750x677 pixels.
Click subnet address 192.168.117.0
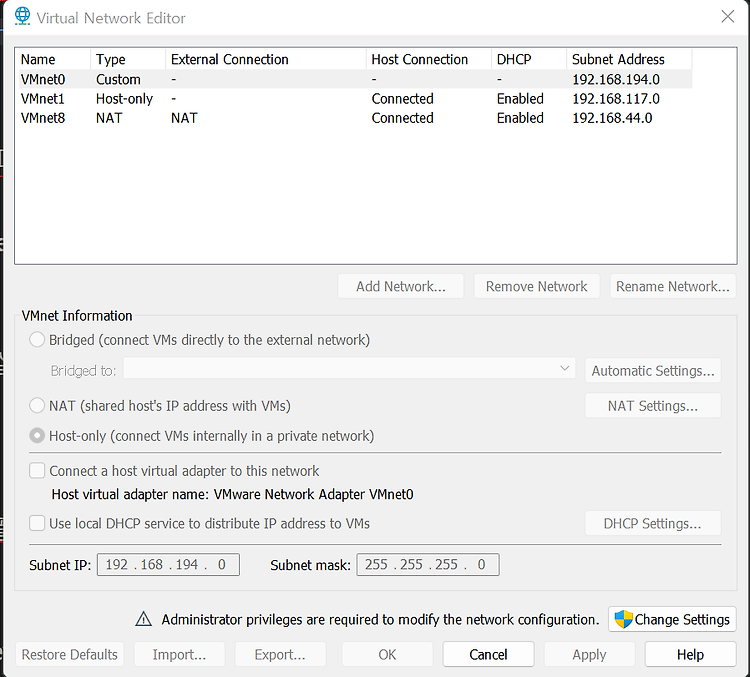[x=616, y=99]
